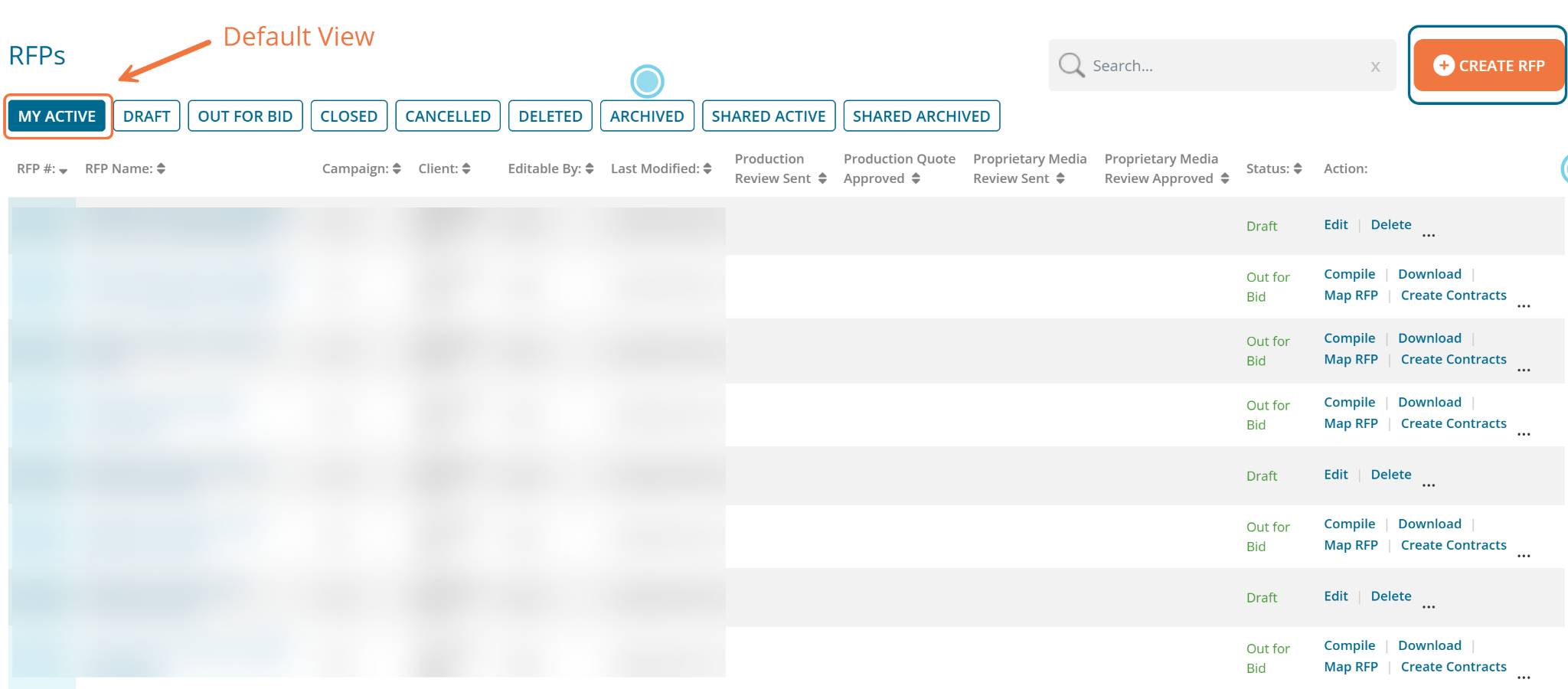Expand ellipsis menu on first Out for Bid row

[1524, 305]
